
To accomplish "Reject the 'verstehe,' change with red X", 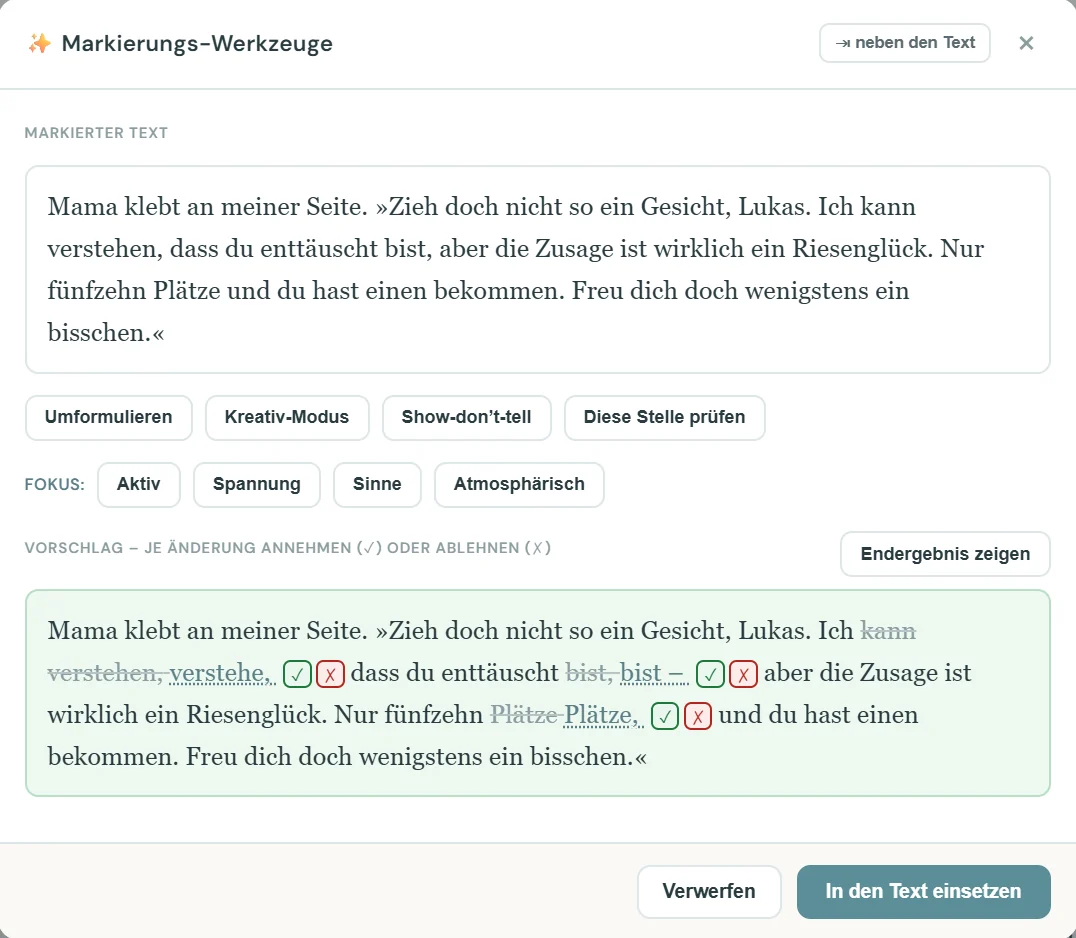I will click(330, 674).
